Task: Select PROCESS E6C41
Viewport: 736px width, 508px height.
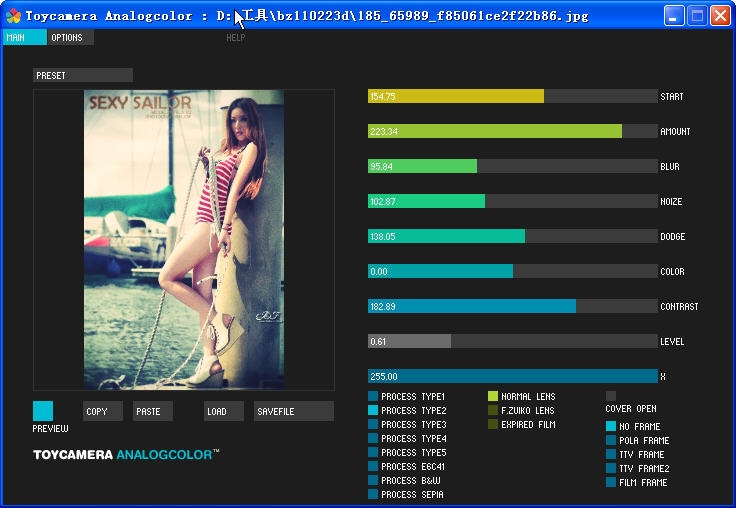Action: point(373,466)
